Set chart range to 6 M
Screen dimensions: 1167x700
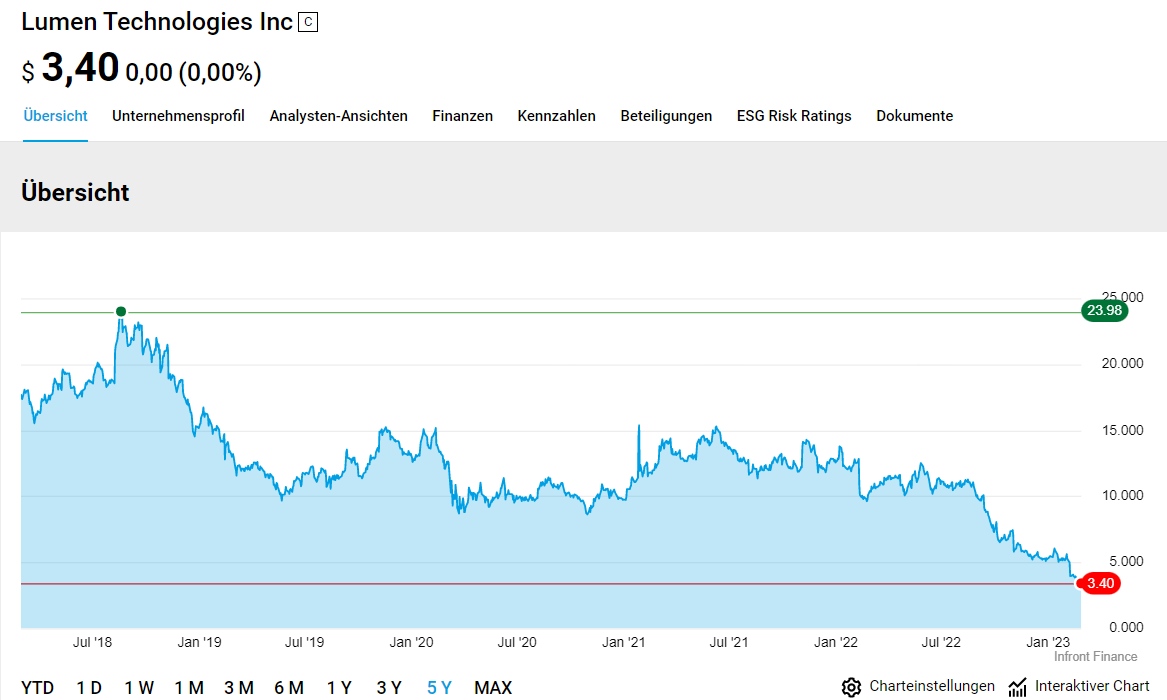pyautogui.click(x=289, y=688)
